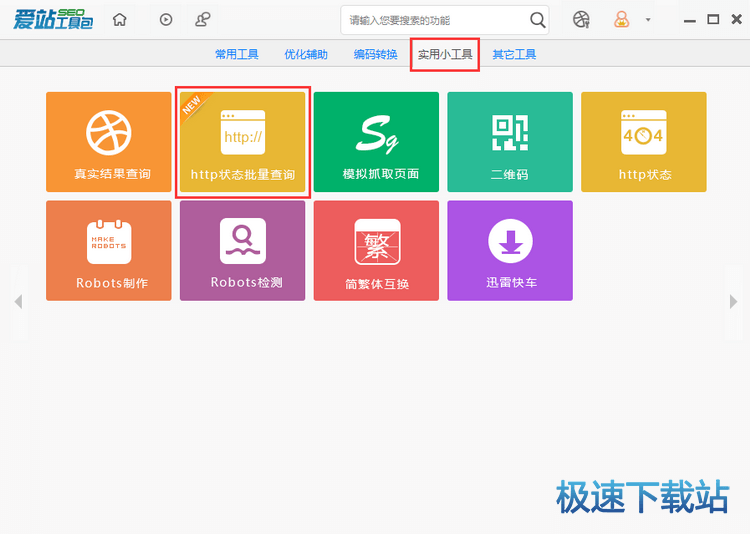Expand the account dropdown arrow
Viewport: 750px width, 534px height.
pos(648,20)
